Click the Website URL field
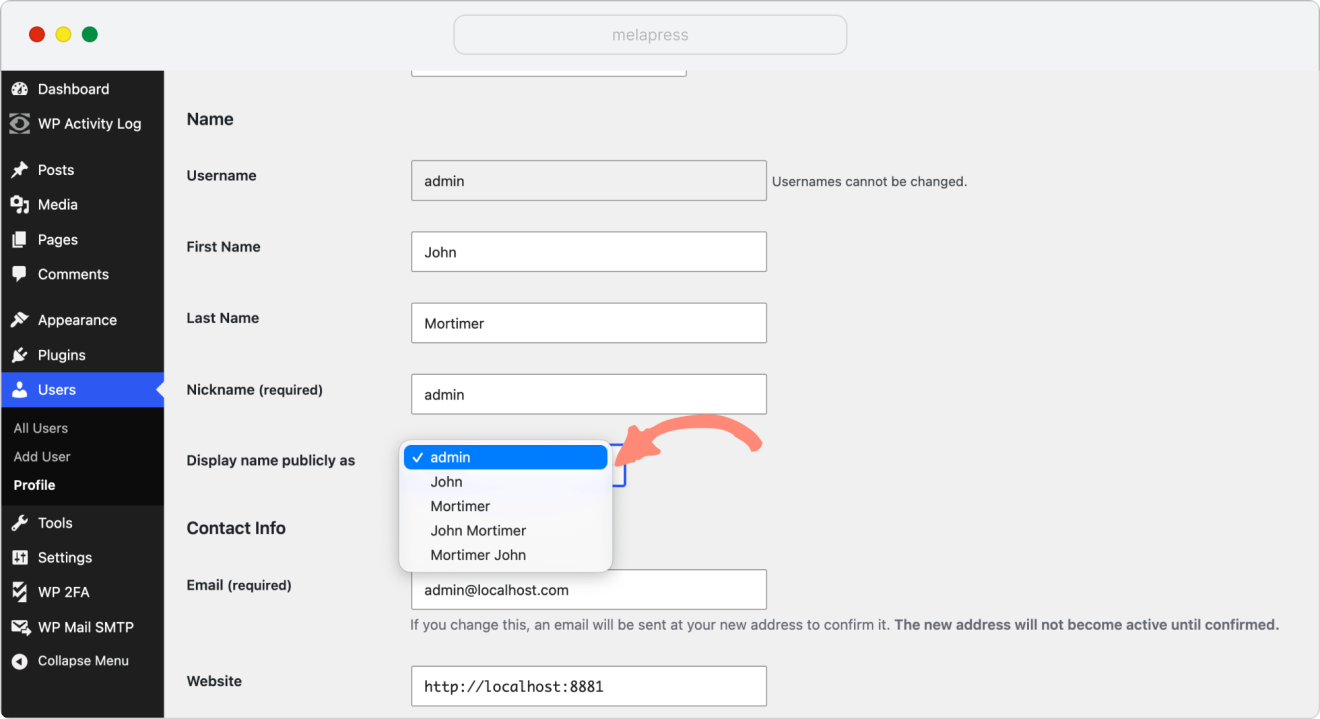Image resolution: width=1320 pixels, height=719 pixels. point(589,686)
